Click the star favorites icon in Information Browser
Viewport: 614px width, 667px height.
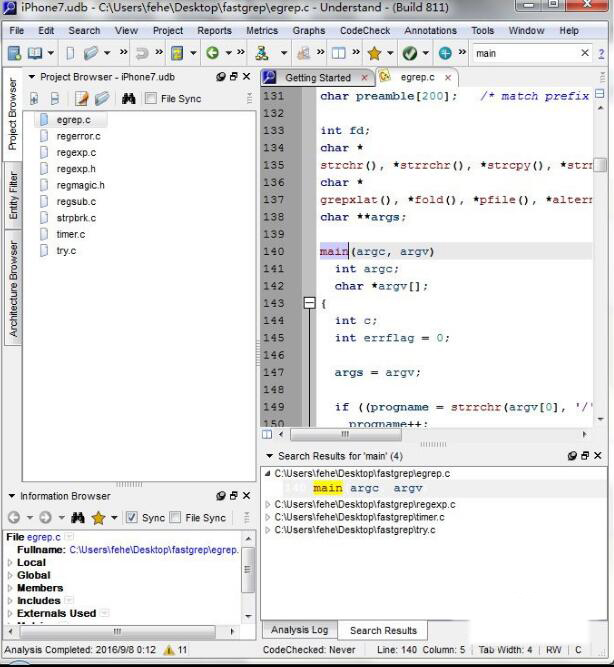(98, 518)
